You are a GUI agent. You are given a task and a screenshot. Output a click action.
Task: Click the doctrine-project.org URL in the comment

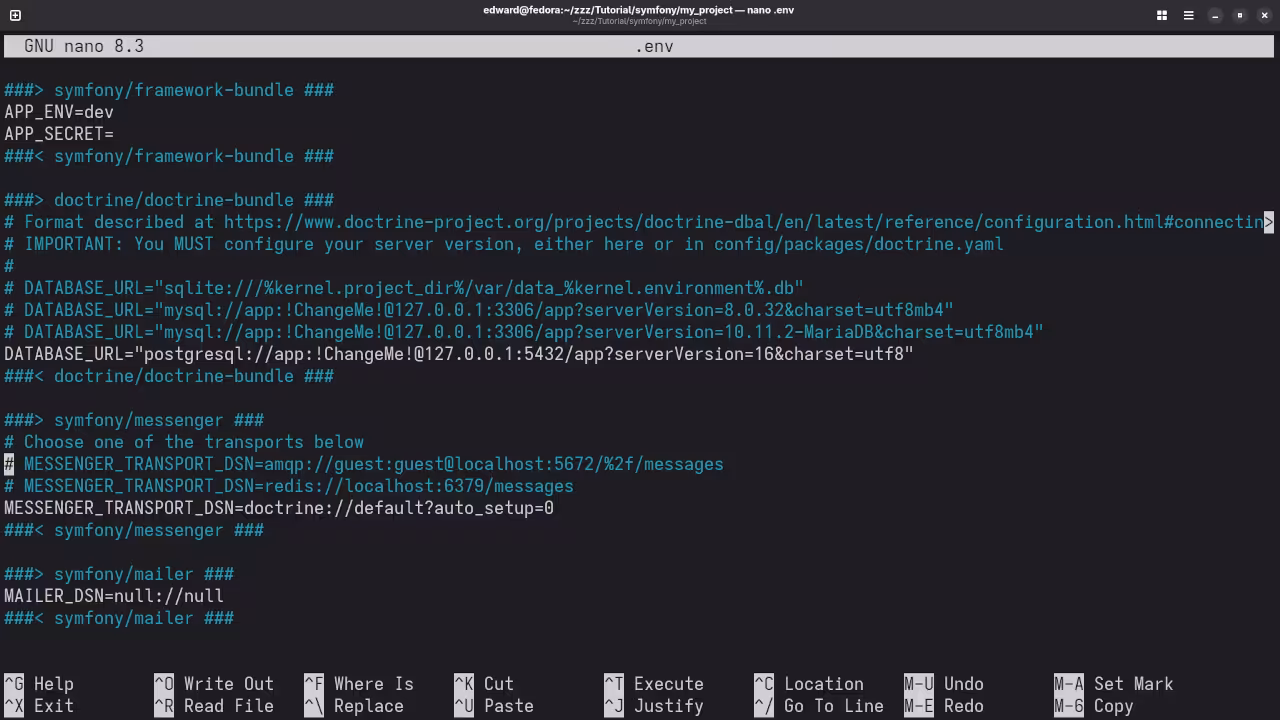click(x=744, y=222)
